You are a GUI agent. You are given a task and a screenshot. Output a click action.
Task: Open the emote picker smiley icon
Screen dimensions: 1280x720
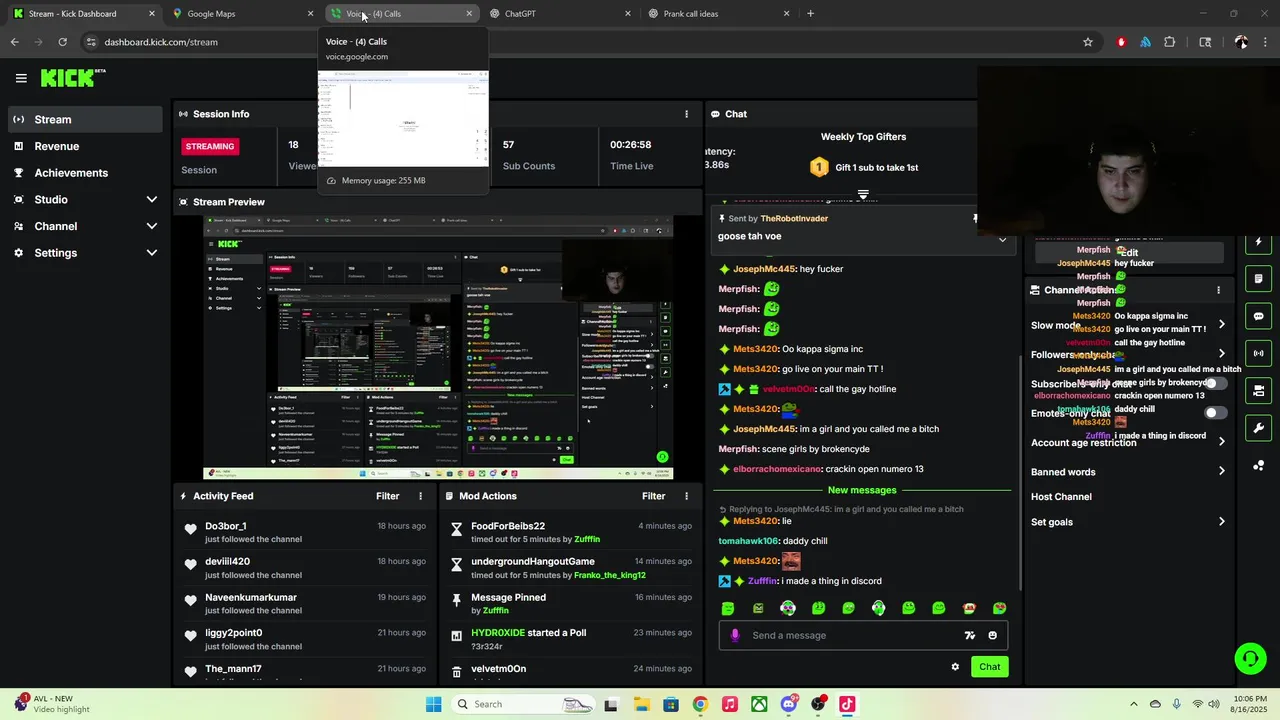click(992, 635)
